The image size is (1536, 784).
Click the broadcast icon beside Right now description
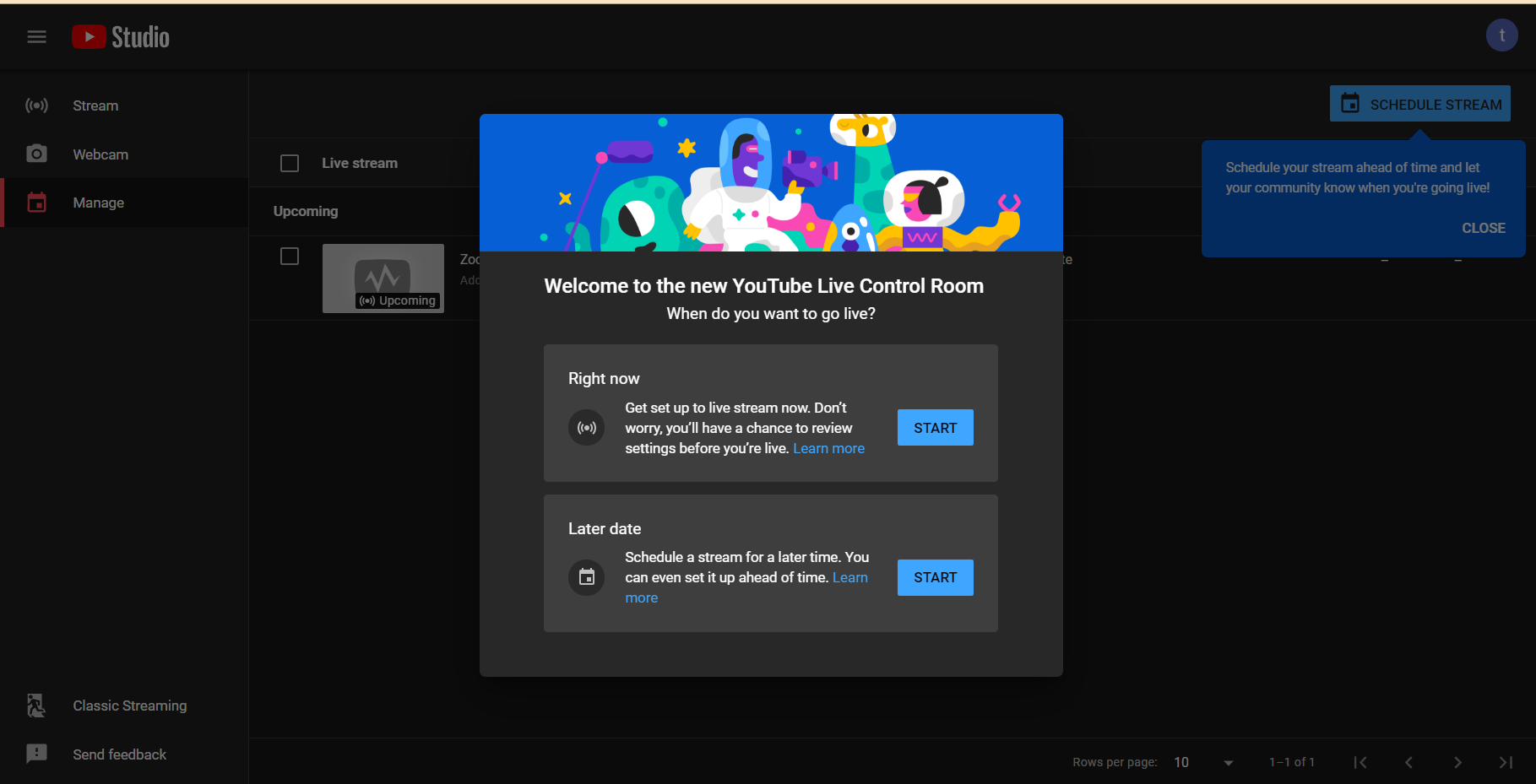[586, 428]
